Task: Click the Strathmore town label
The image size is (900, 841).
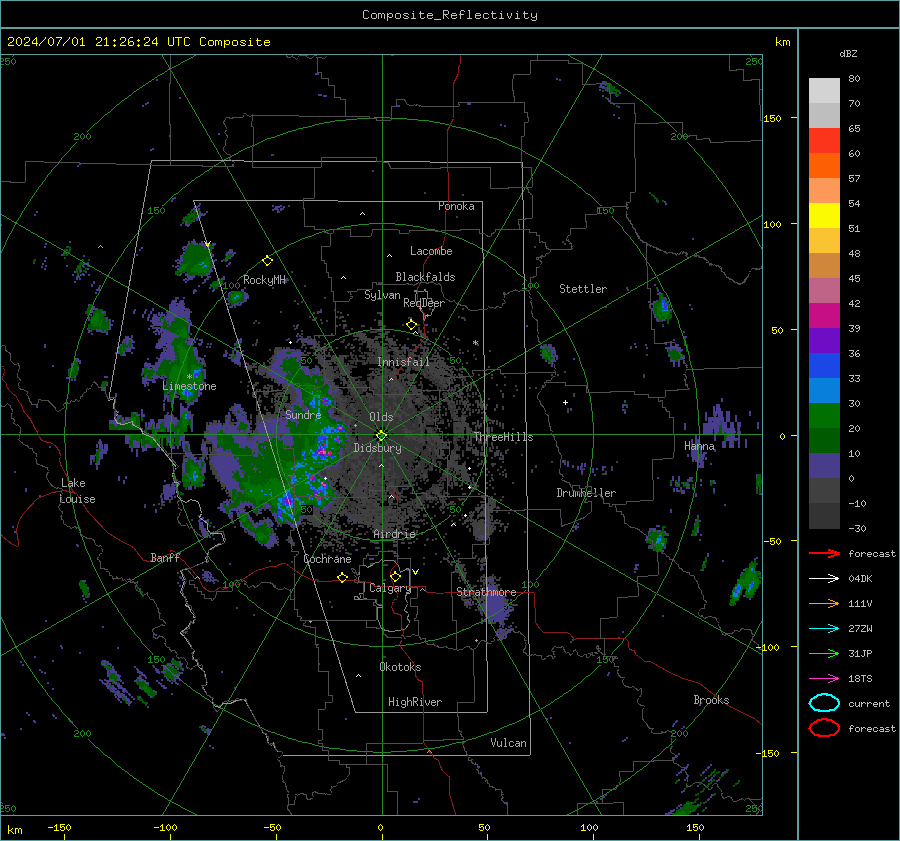Action: 486,592
